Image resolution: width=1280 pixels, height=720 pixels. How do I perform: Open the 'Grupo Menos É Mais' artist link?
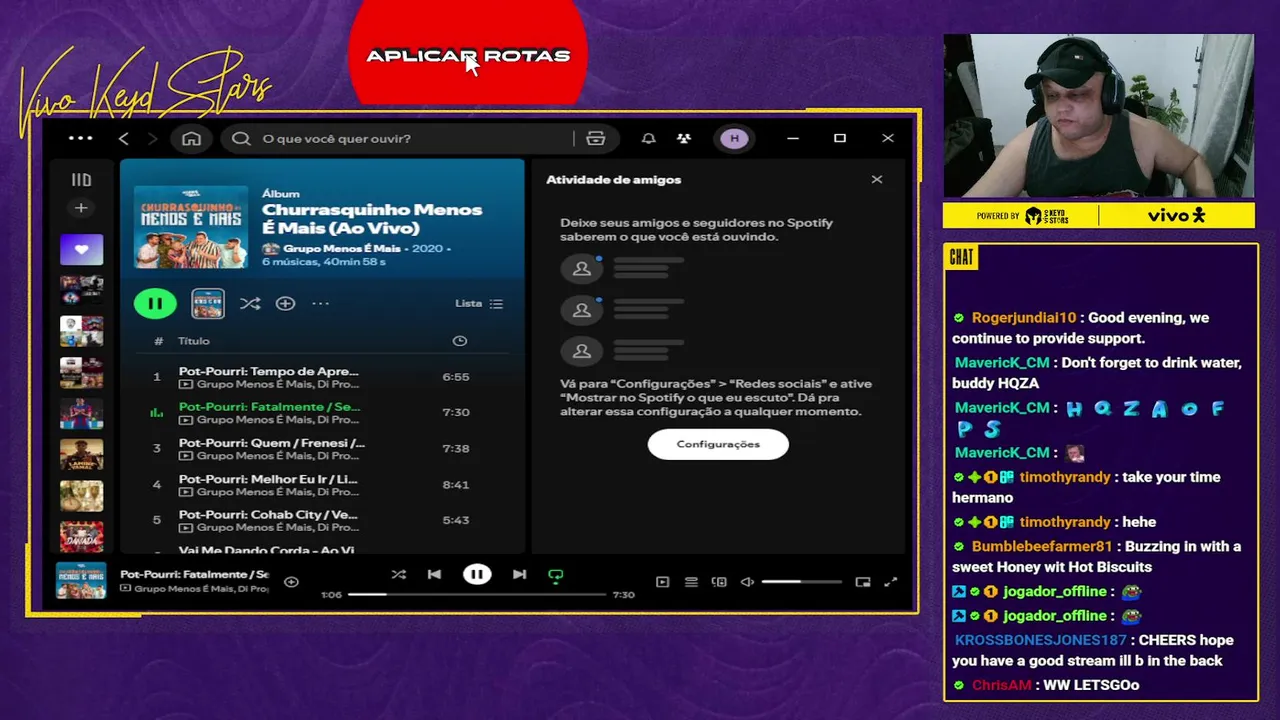342,248
